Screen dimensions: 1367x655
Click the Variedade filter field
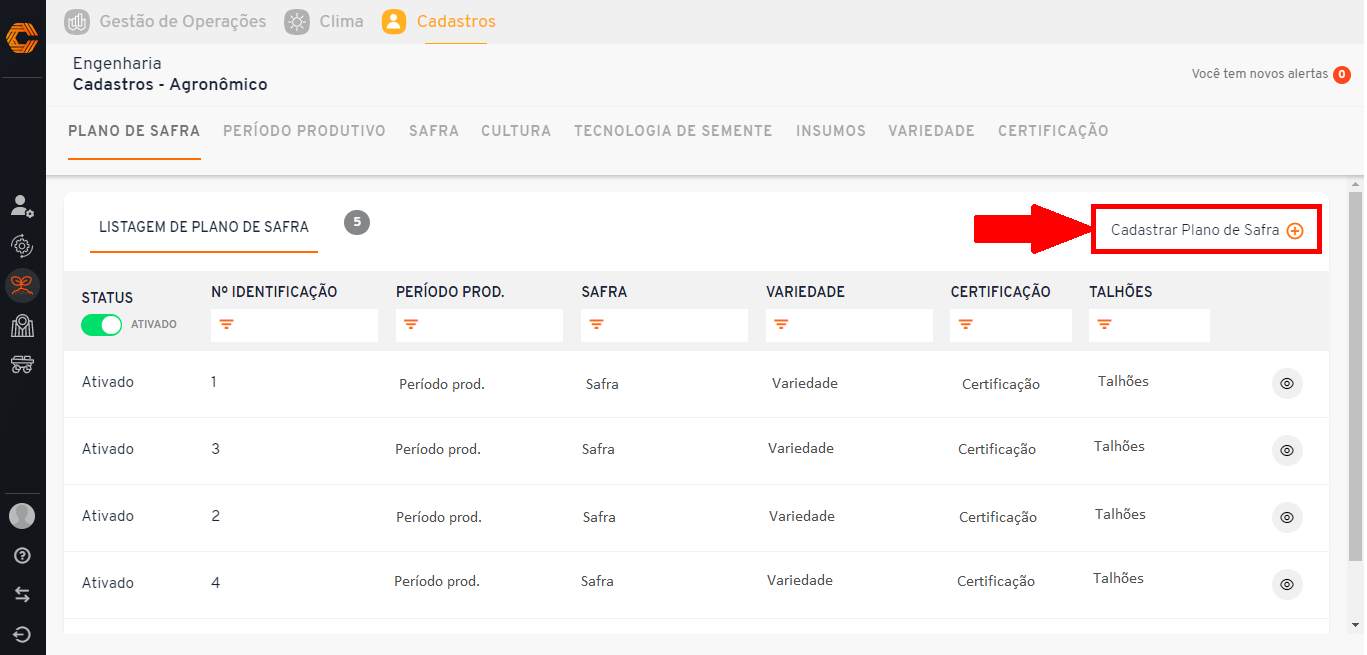[x=849, y=325]
